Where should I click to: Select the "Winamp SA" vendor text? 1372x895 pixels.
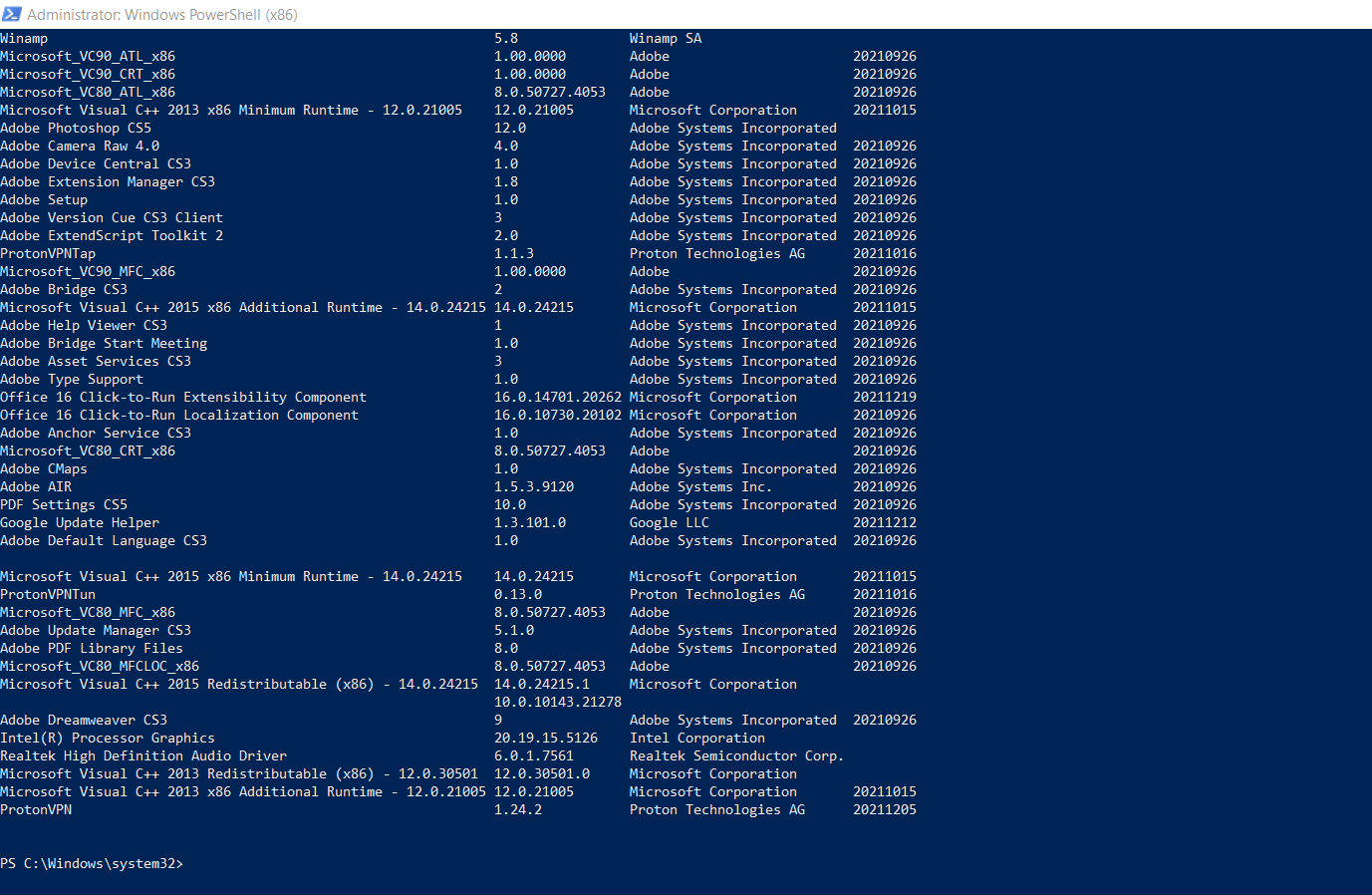[x=666, y=39]
